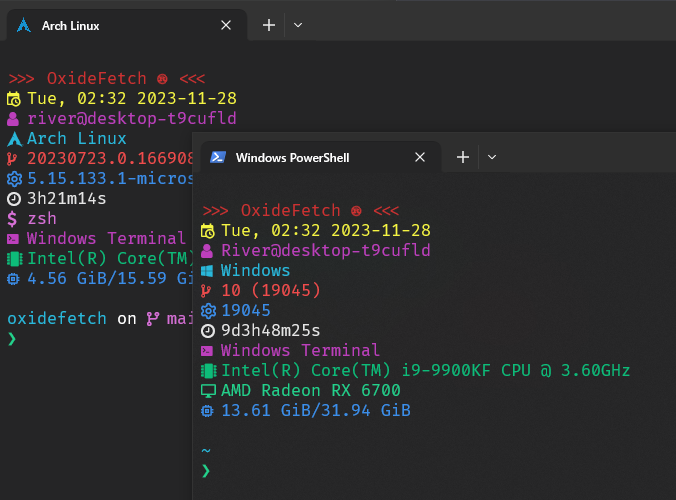Select the Windows PowerShell tab
Screen dimensions: 676x500
(320, 157)
